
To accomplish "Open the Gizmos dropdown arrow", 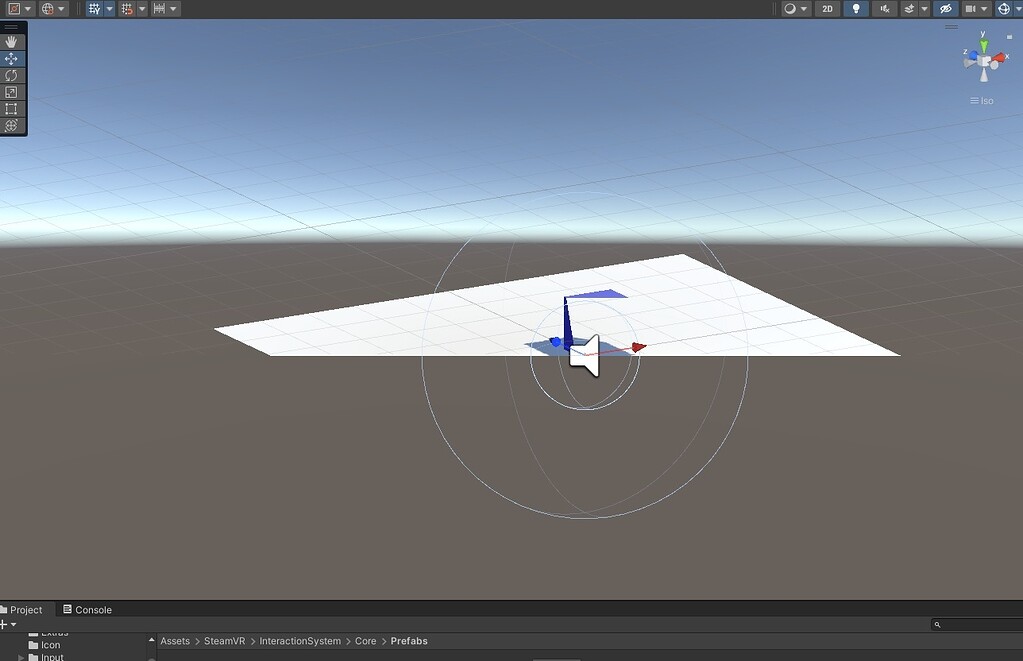I will click(x=1016, y=8).
